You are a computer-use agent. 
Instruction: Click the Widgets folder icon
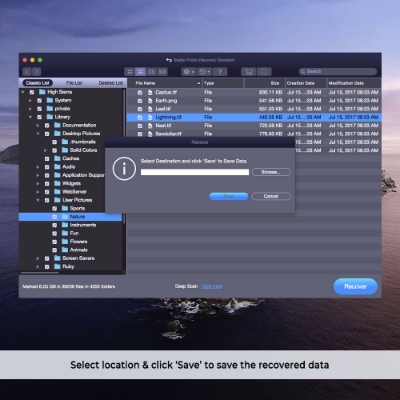point(57,184)
